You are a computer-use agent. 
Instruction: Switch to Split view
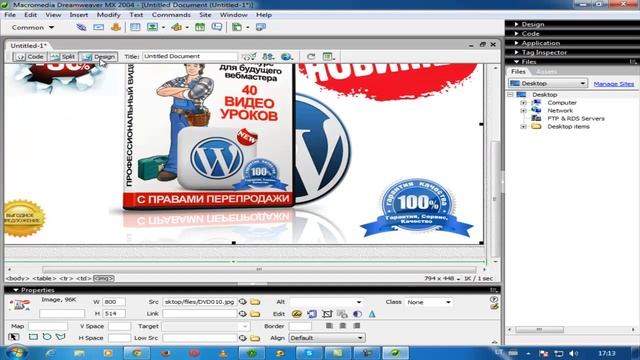point(62,57)
